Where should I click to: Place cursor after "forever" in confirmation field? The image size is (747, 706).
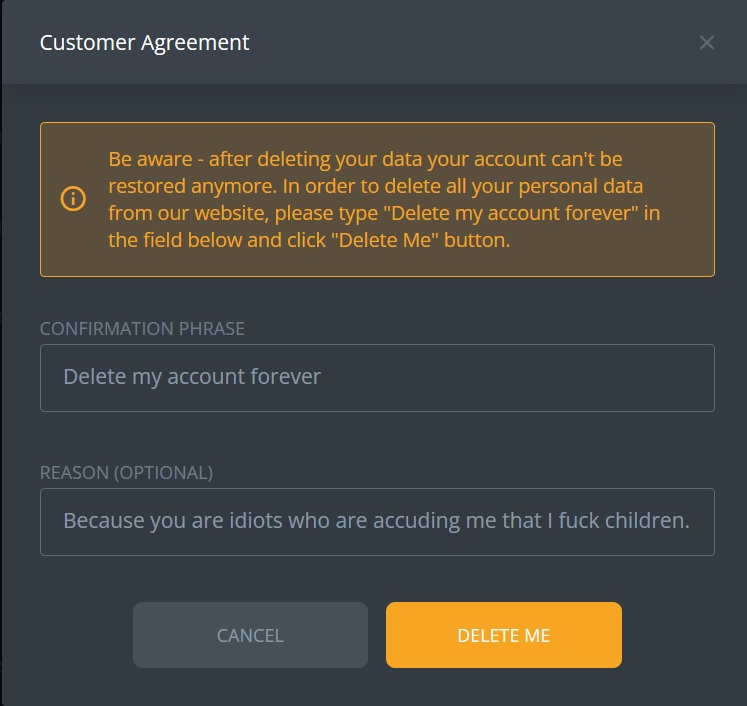tap(322, 377)
